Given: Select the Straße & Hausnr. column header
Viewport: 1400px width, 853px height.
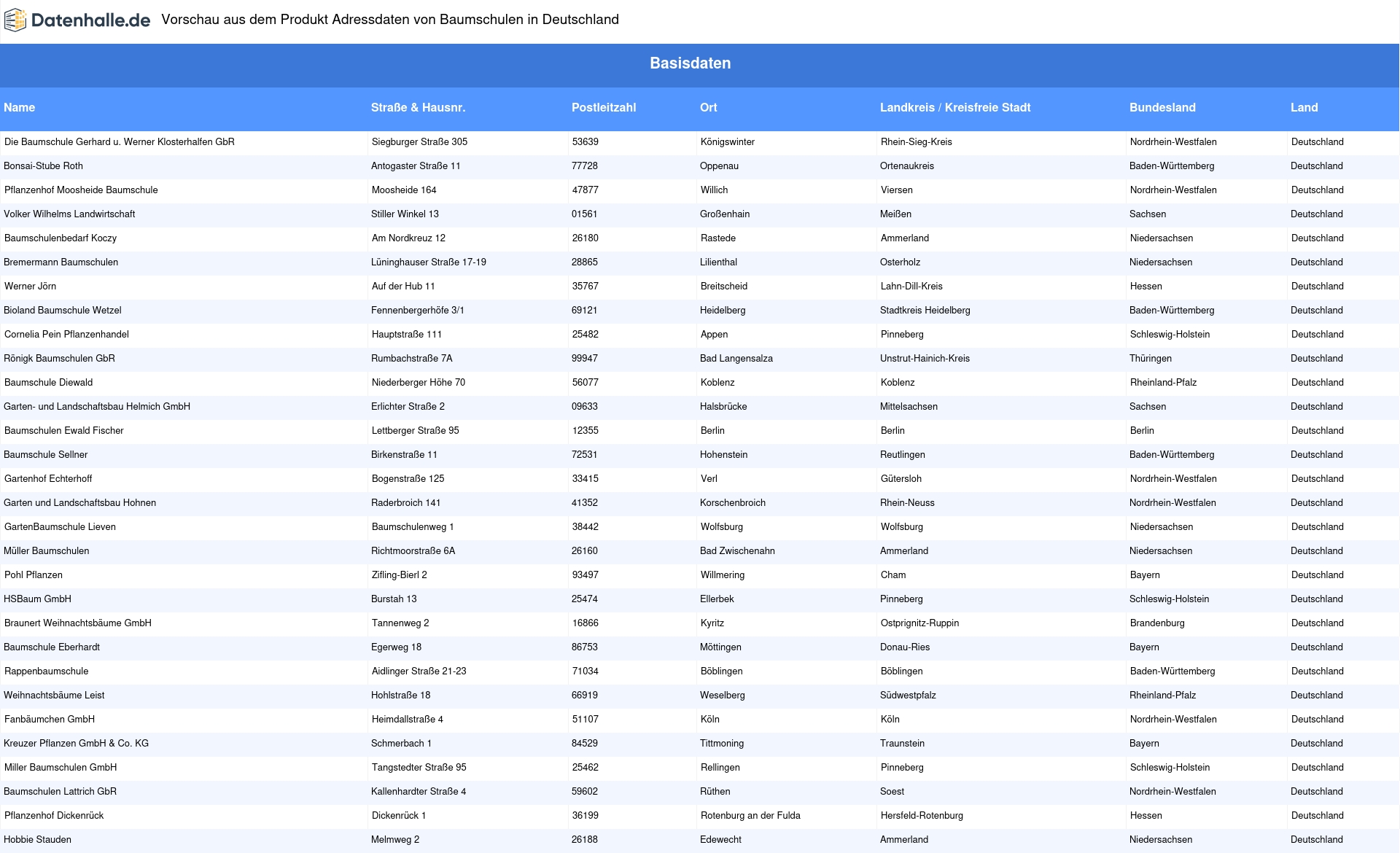Looking at the screenshot, I should click(x=418, y=108).
